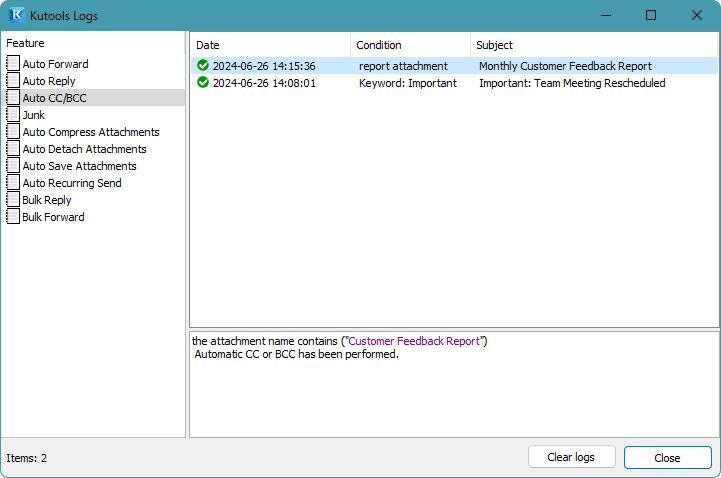Click the log icon beside Auto Recurring Send
The image size is (721, 478).
pyautogui.click(x=13, y=182)
